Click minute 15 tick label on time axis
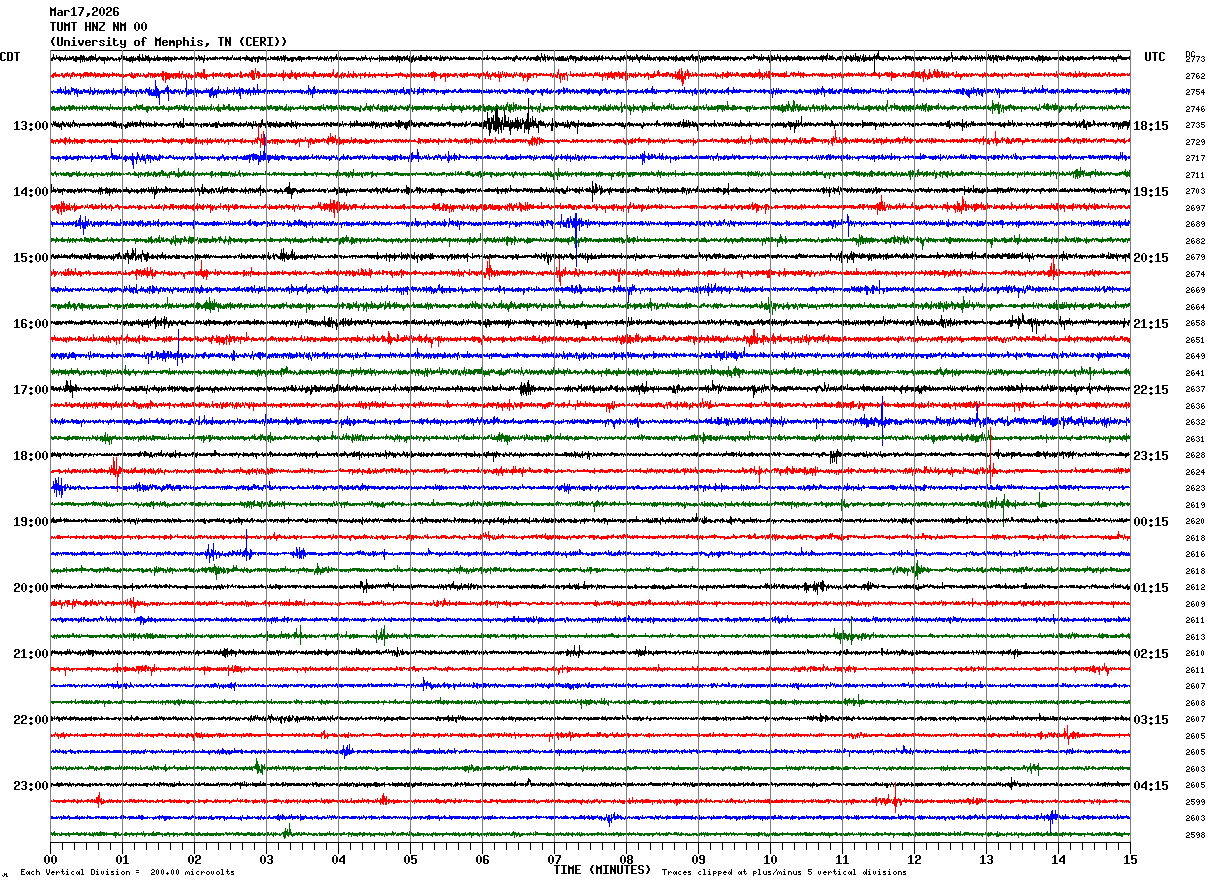Viewport: 1210px width, 886px height. [1130, 859]
